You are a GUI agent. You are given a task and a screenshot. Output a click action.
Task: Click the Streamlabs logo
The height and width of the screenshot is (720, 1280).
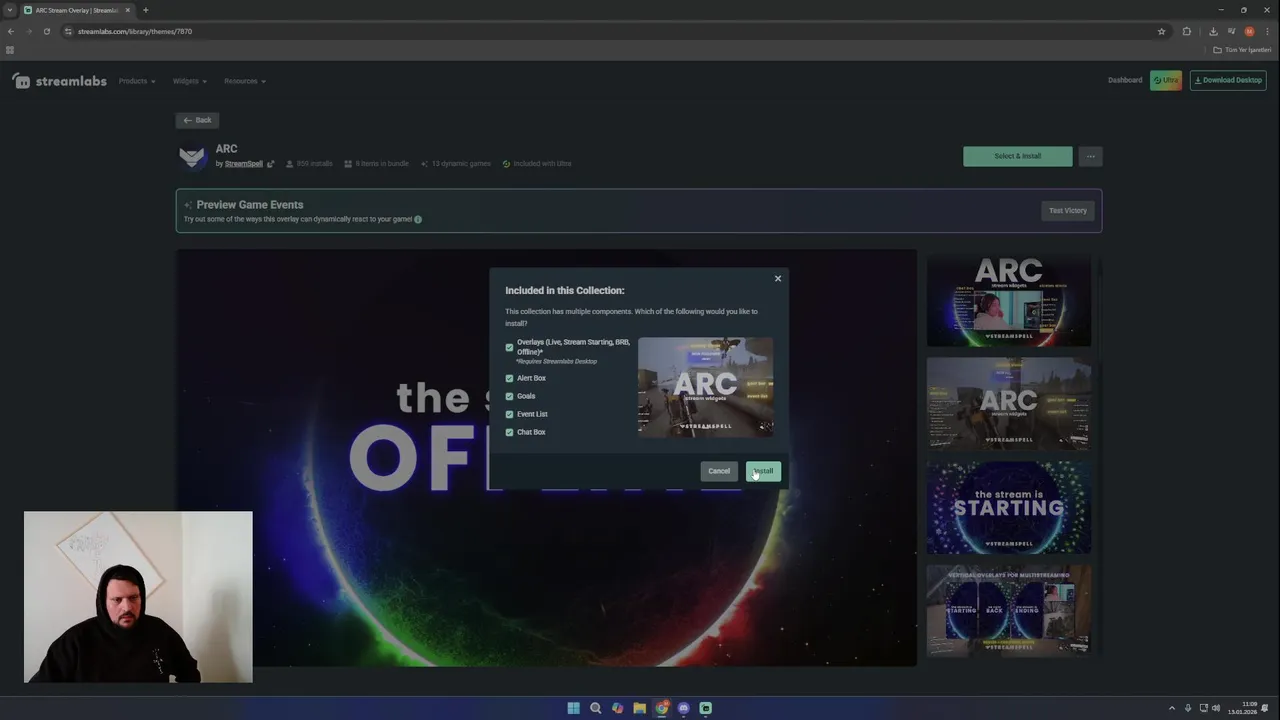click(60, 81)
